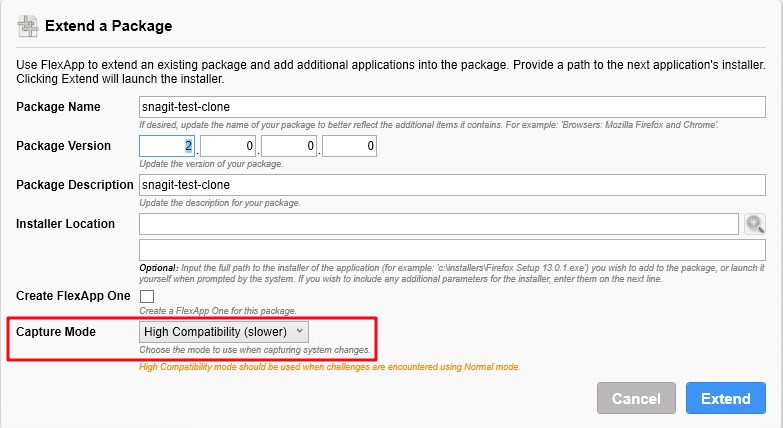Cancel extending the package
This screenshot has width=783, height=428.
[636, 398]
